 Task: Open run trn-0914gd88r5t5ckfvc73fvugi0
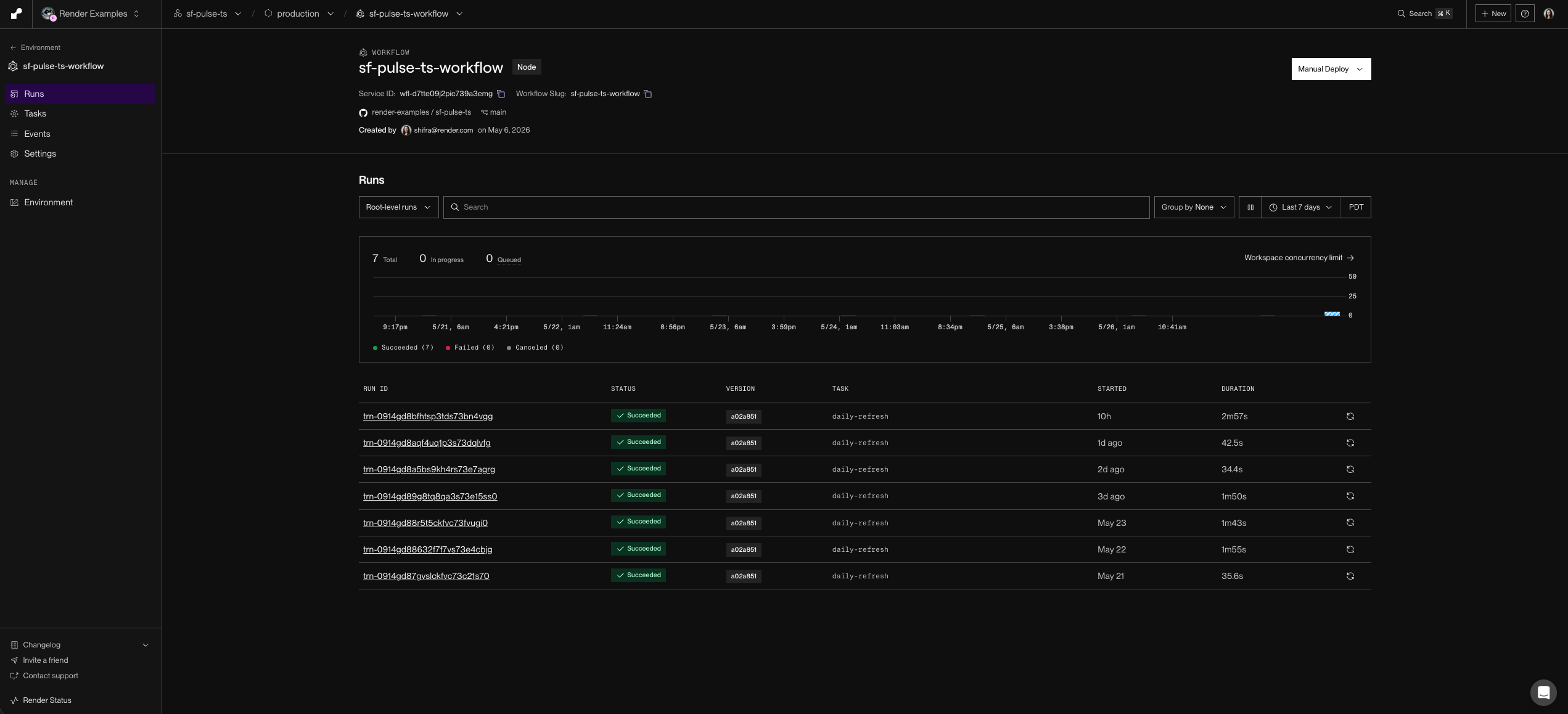click(x=425, y=523)
